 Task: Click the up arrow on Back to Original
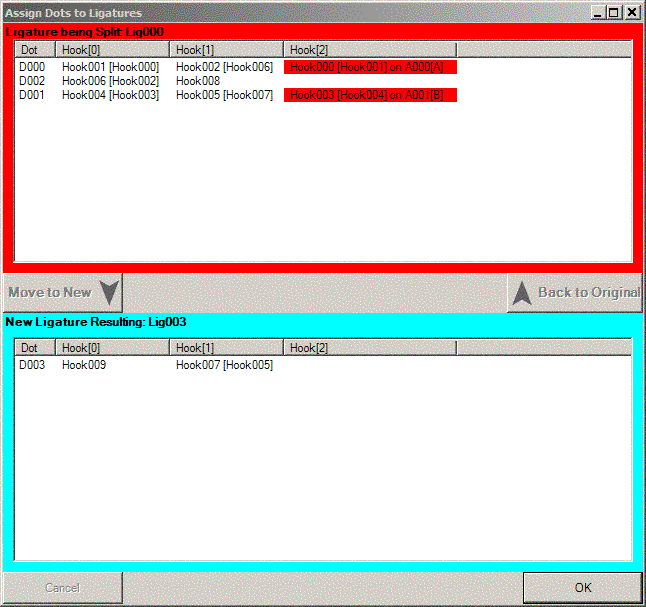tap(521, 293)
